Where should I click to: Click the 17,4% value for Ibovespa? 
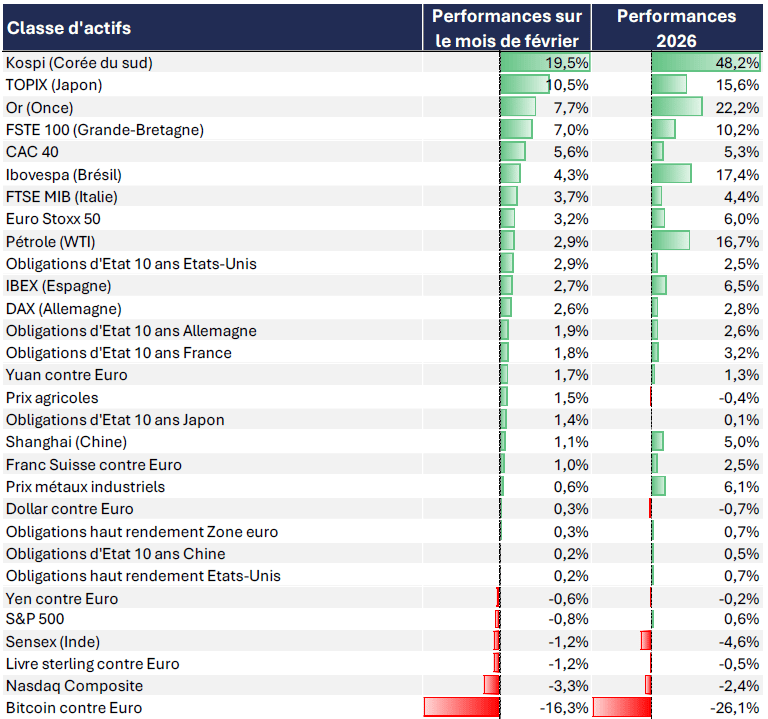738,175
